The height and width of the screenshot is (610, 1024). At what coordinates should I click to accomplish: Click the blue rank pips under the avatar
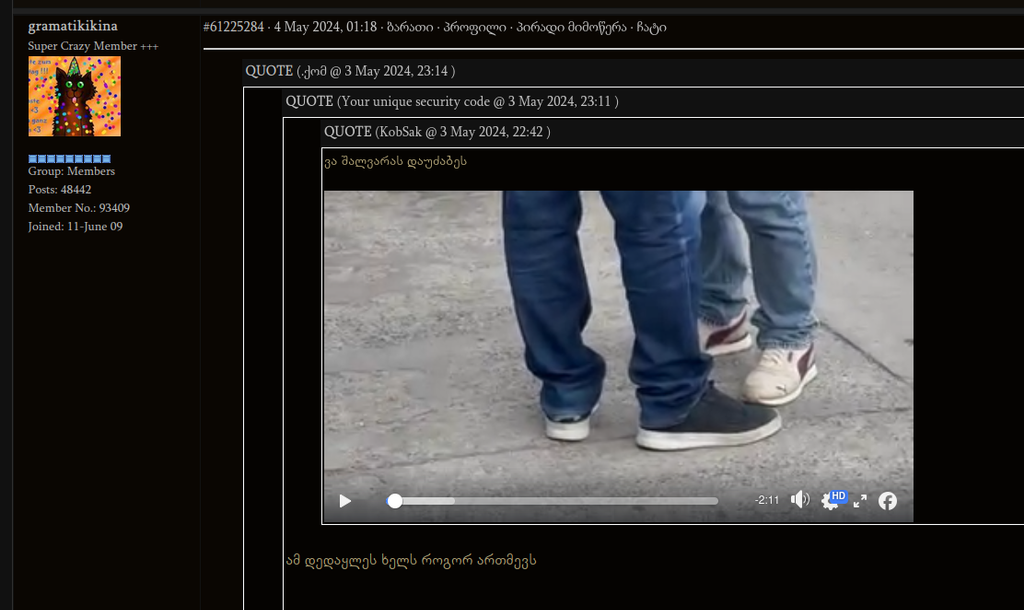point(69,159)
